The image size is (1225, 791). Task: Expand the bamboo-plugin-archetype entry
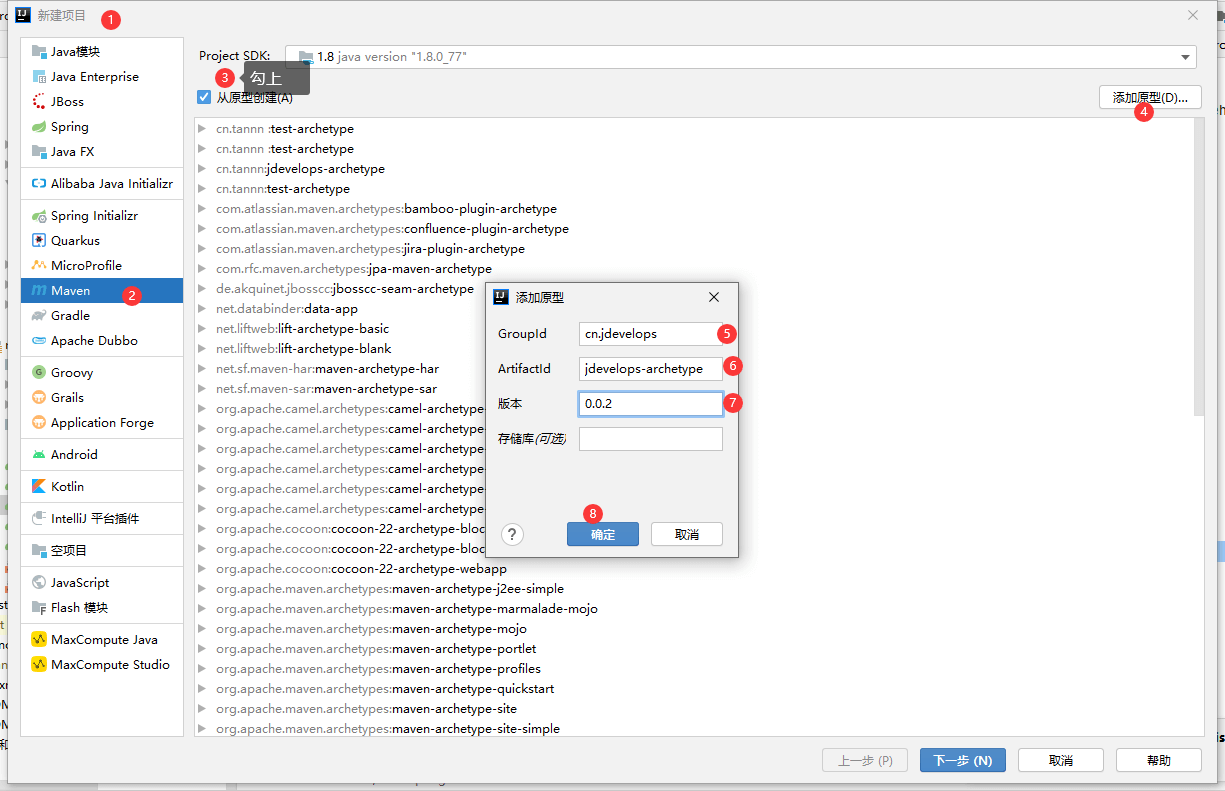[203, 209]
